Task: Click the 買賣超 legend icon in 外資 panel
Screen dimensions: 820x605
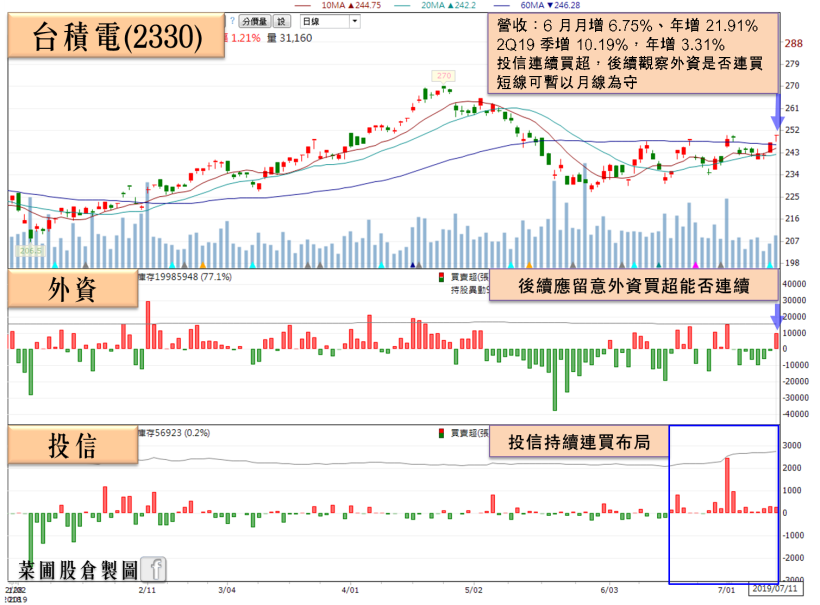Action: [441, 277]
